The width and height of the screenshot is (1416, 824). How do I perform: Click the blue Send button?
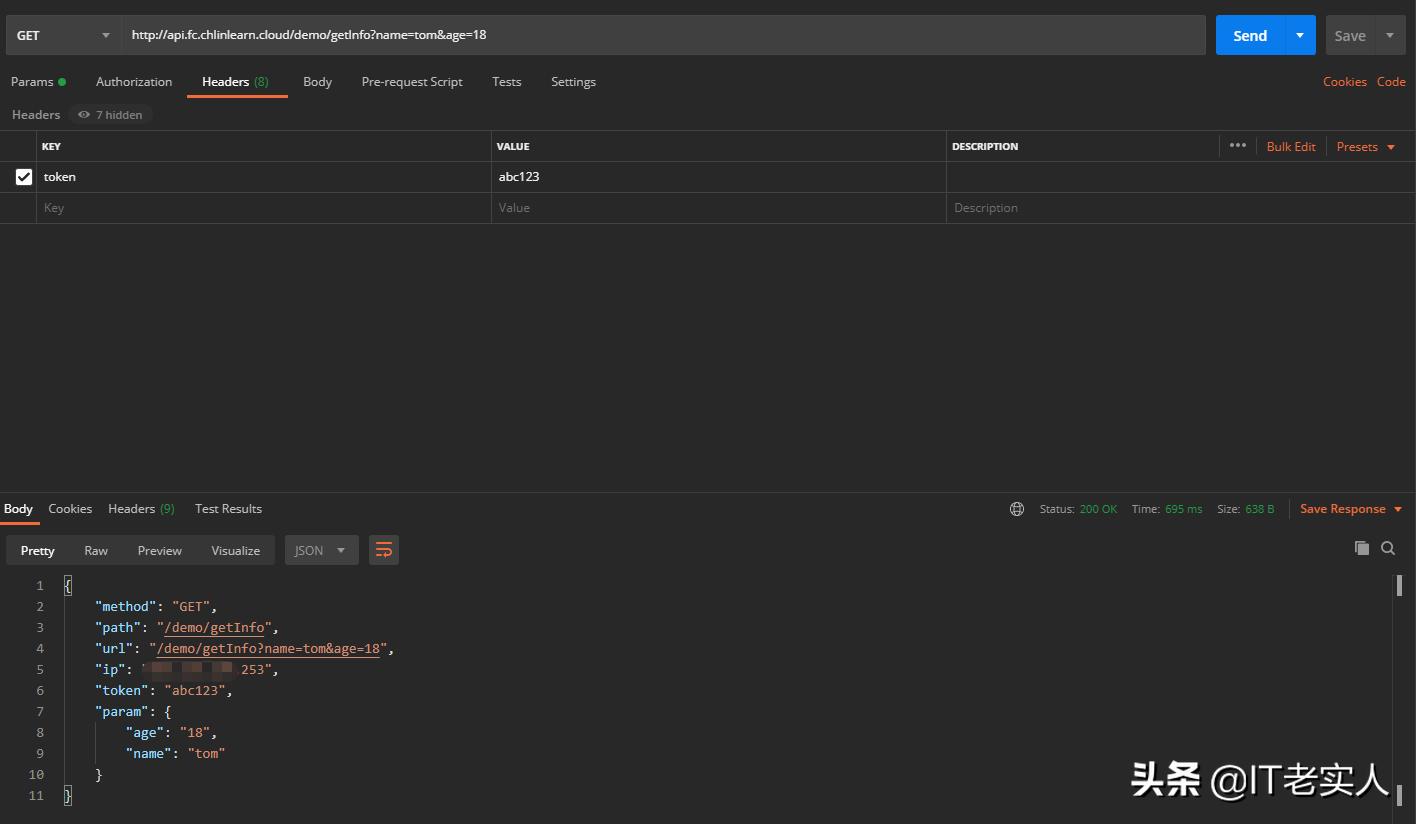pos(1249,35)
